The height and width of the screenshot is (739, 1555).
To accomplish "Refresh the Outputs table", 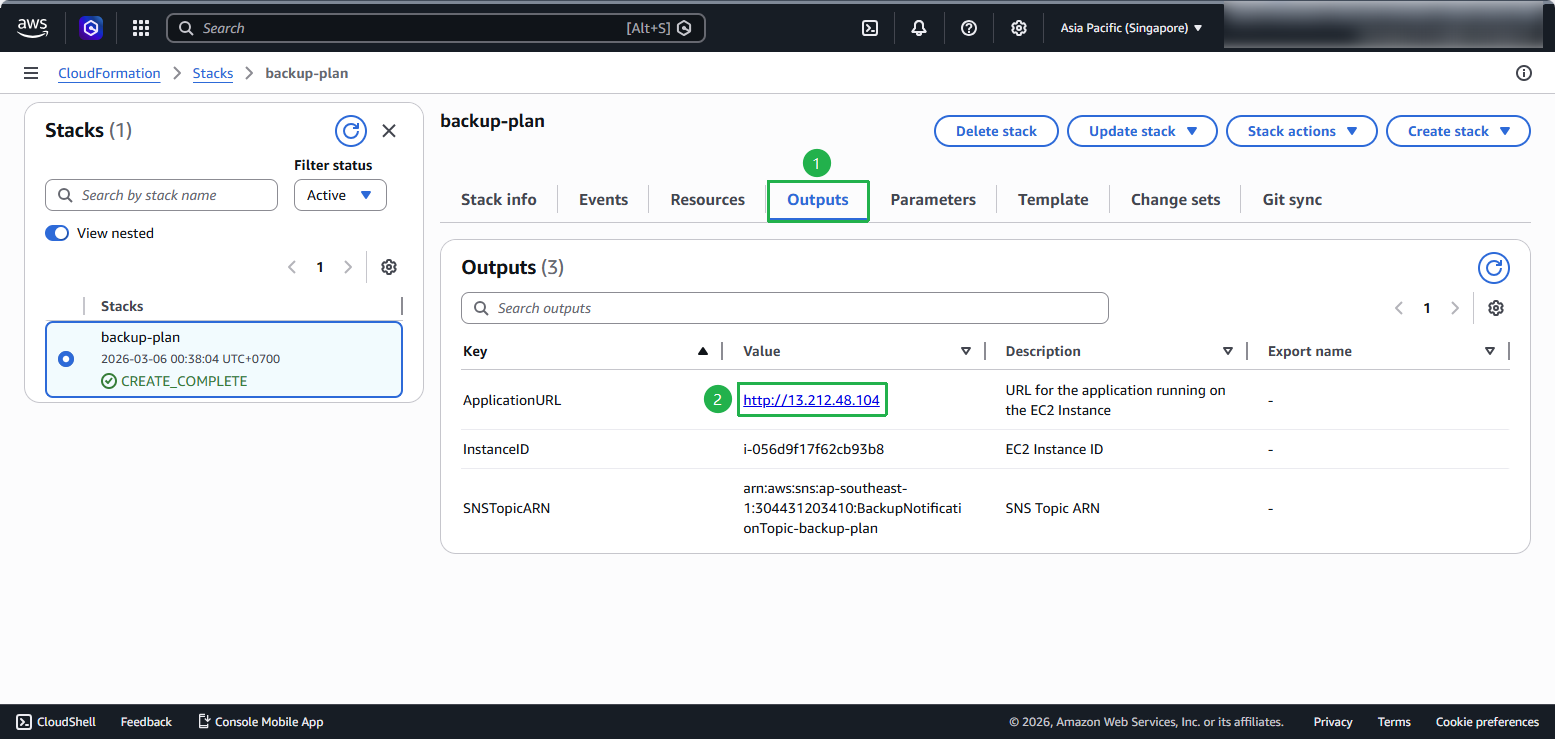I will tap(1494, 267).
